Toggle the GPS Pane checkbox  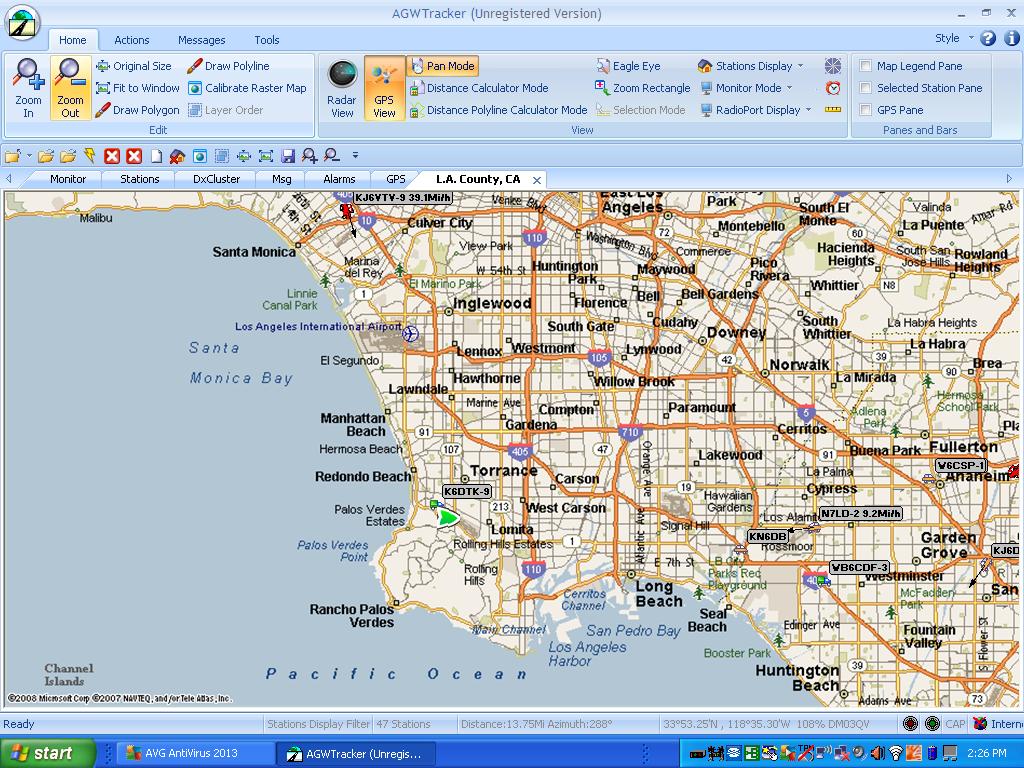pos(866,110)
